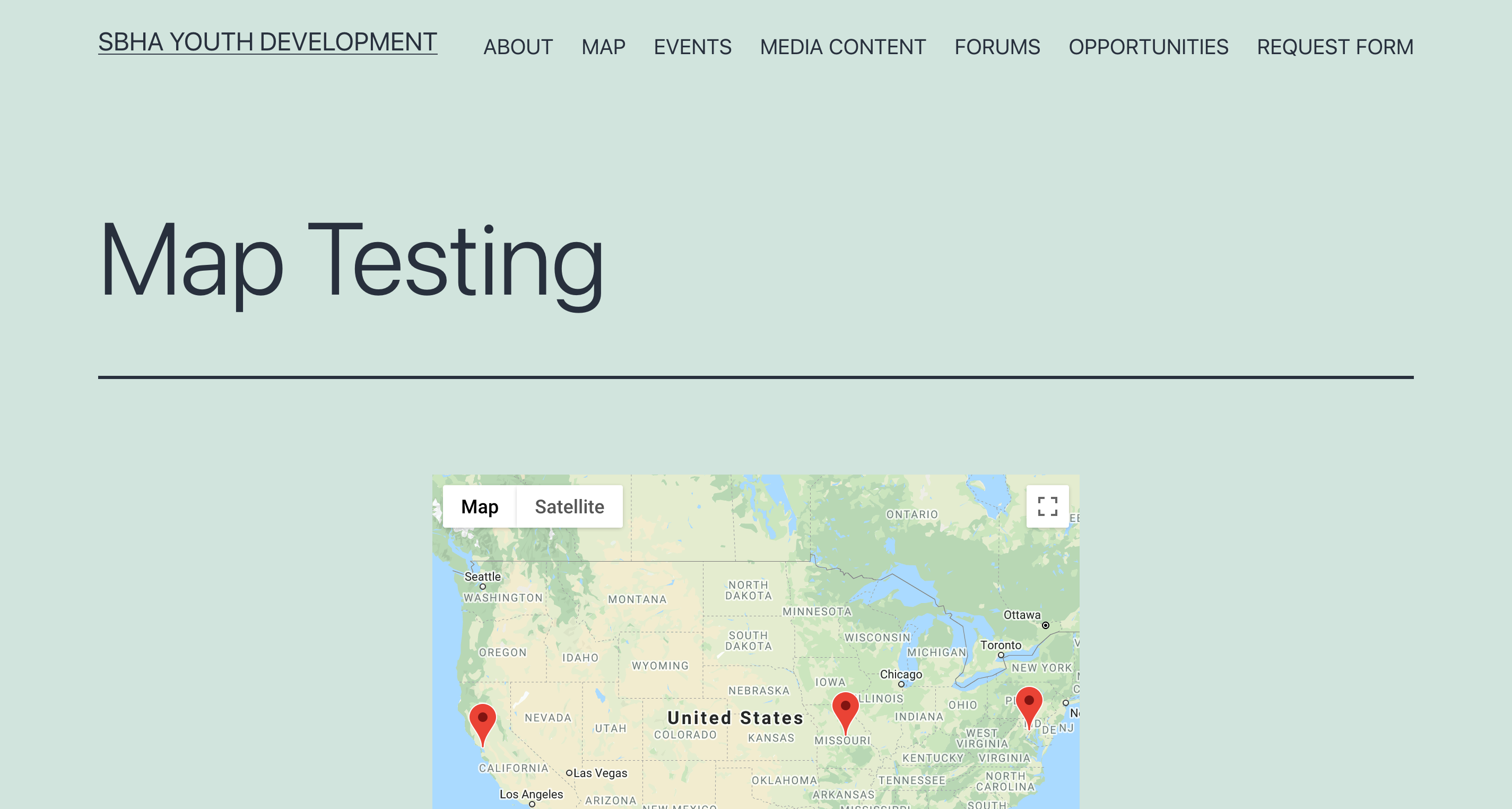The width and height of the screenshot is (1512, 809).
Task: Click the United States country label
Action: [735, 718]
